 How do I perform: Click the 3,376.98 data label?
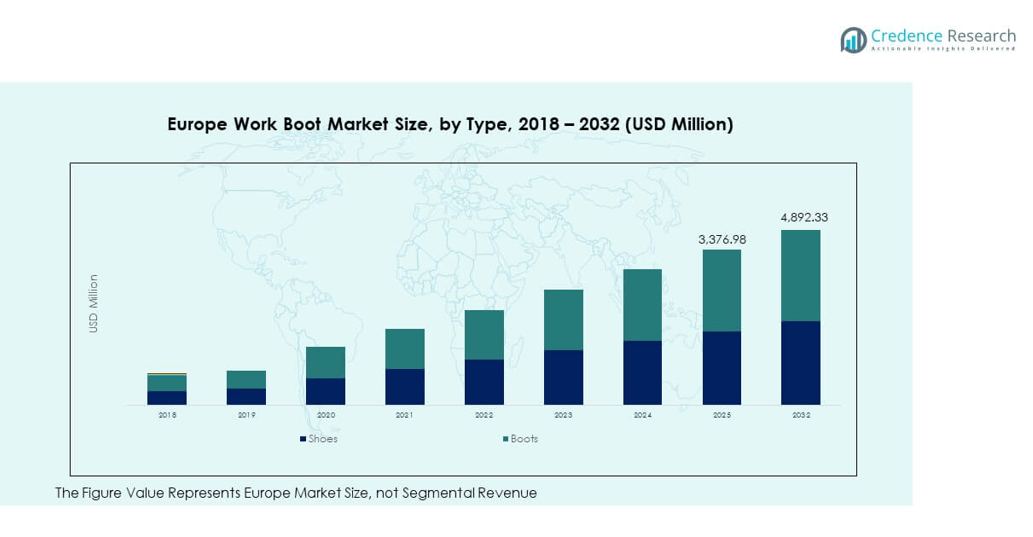[x=722, y=239]
